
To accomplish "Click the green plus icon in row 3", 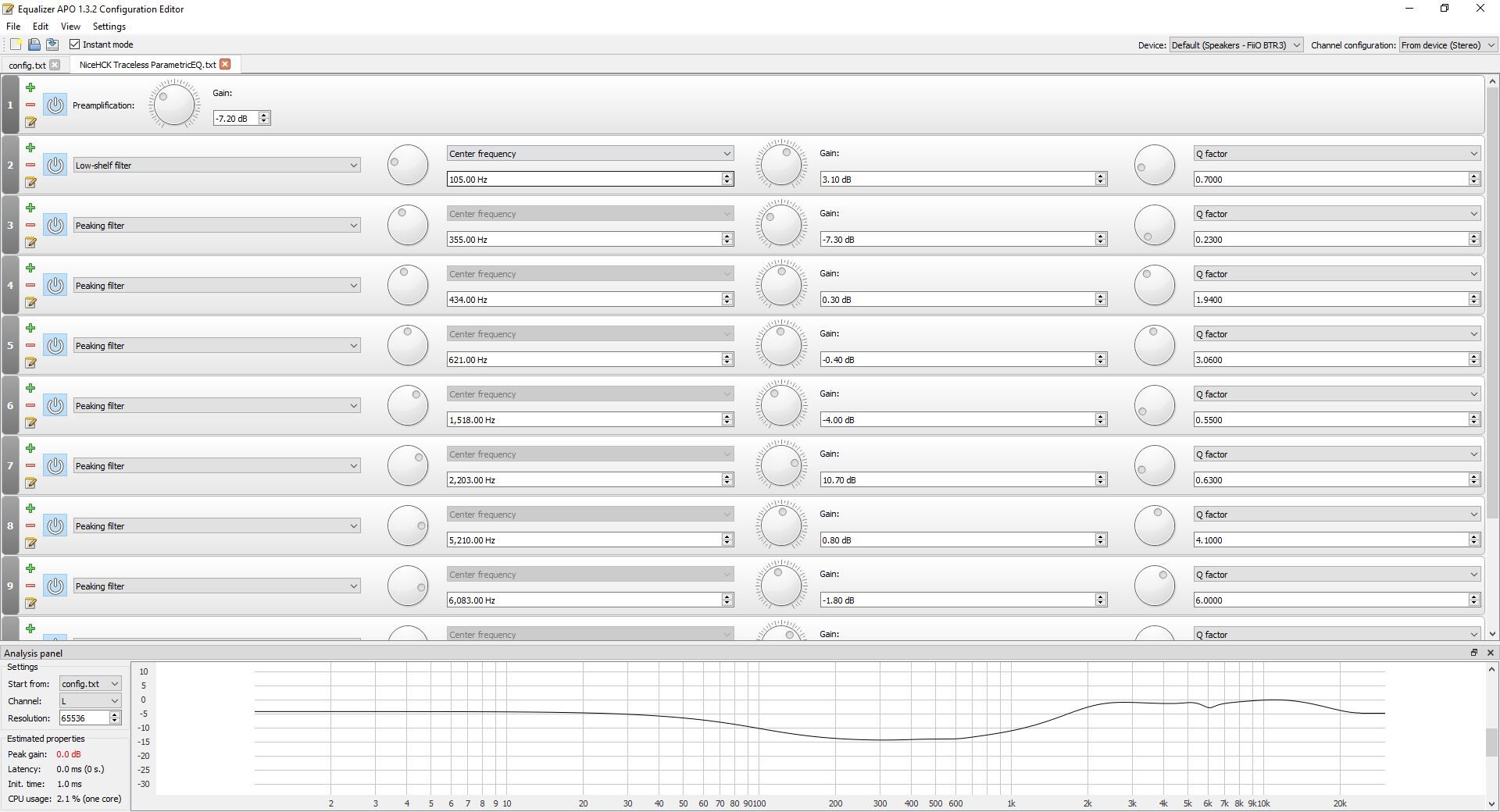I will point(30,208).
